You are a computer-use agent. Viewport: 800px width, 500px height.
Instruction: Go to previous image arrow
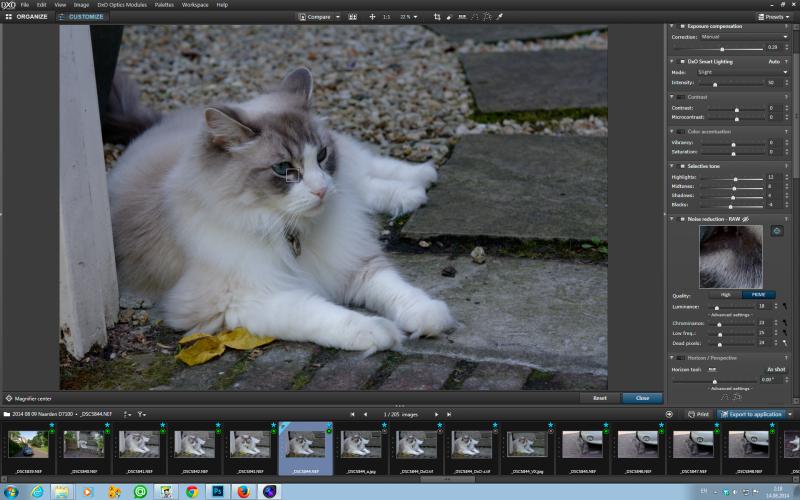tap(365, 414)
